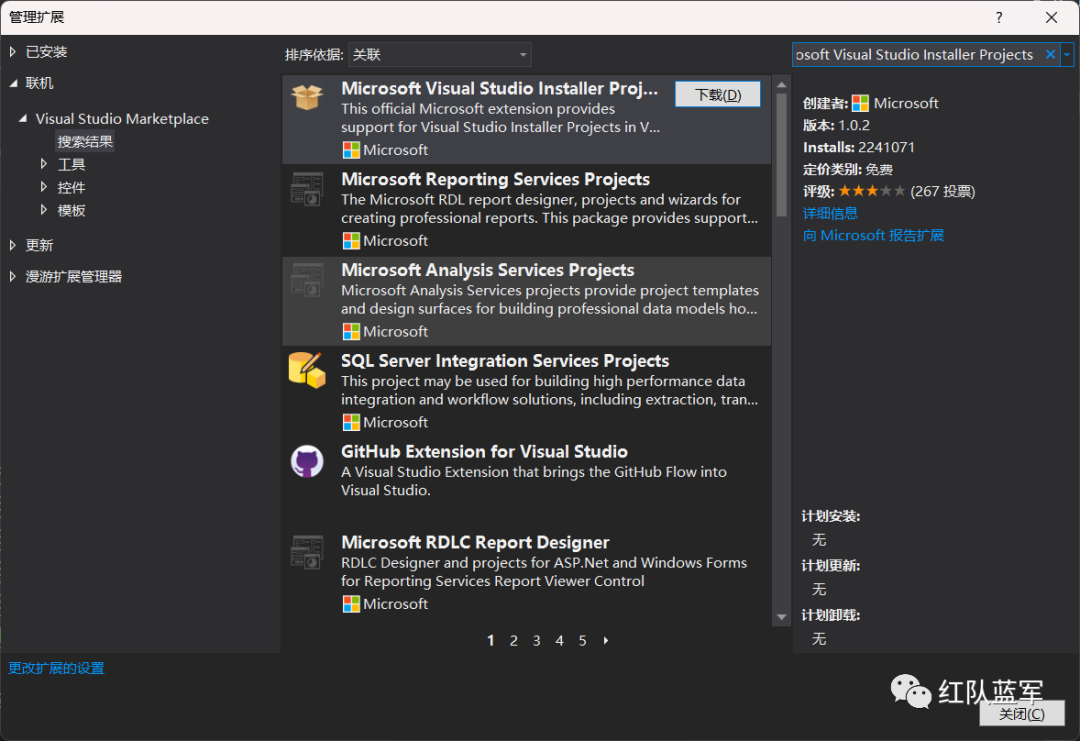Click the 计划安装 label
The width and height of the screenshot is (1080, 741).
(x=831, y=516)
